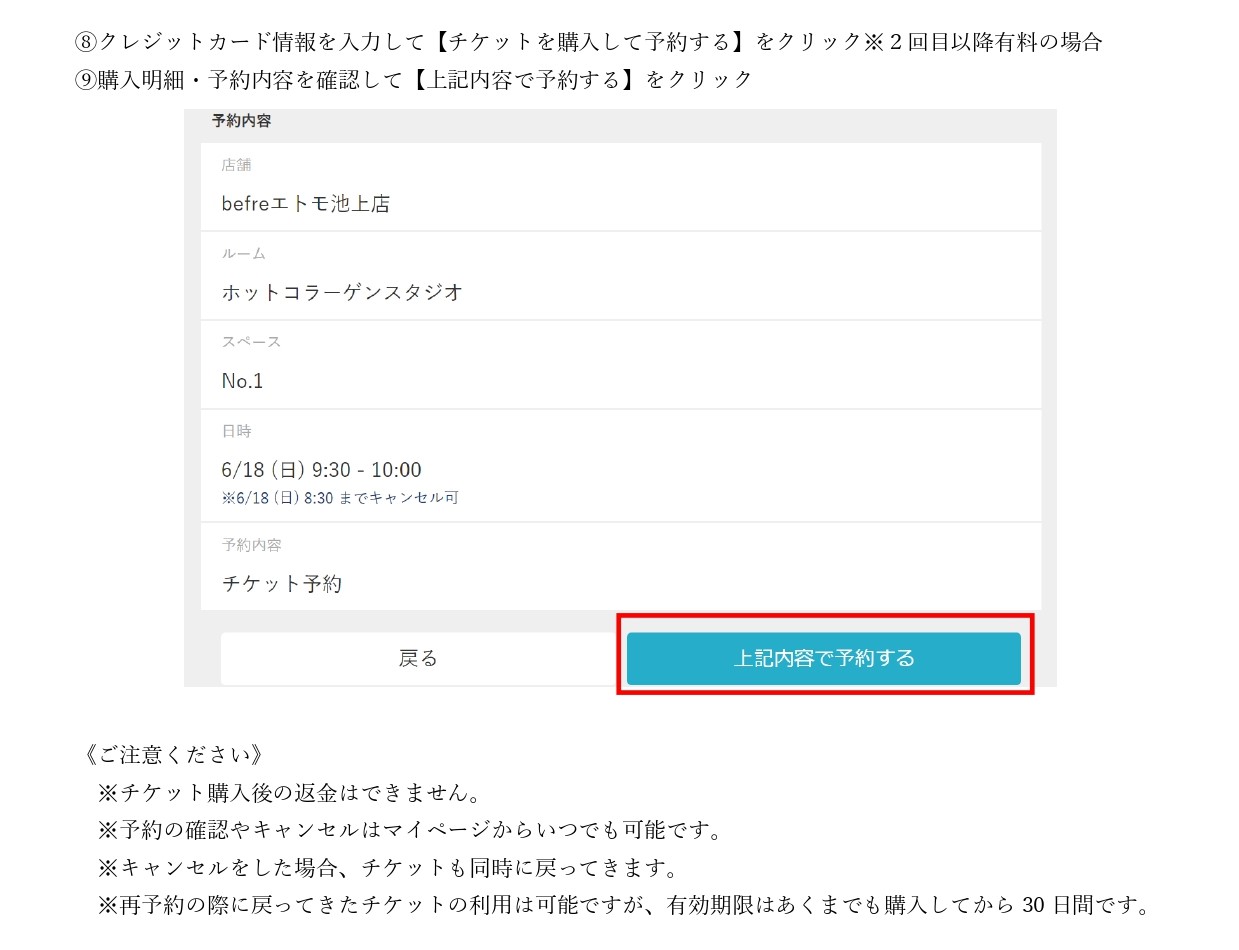Screen dimensions: 1239x950
Task: Click the step ⑨ confirmation instruction line
Action: (x=414, y=80)
